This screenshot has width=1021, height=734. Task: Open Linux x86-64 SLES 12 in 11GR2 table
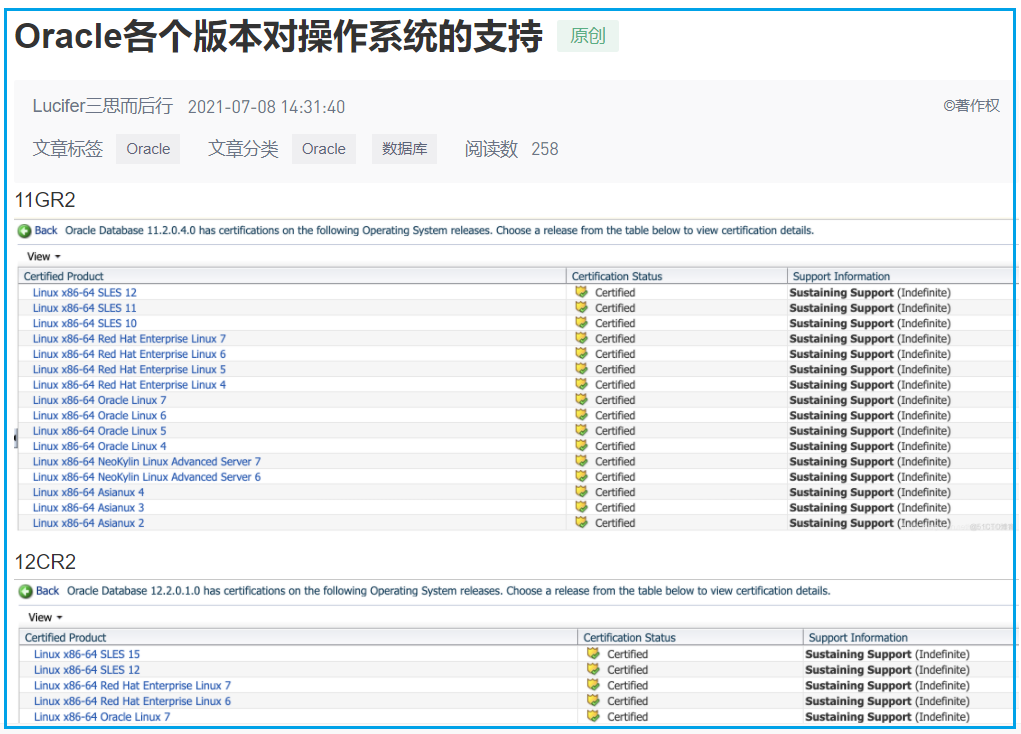coord(85,292)
